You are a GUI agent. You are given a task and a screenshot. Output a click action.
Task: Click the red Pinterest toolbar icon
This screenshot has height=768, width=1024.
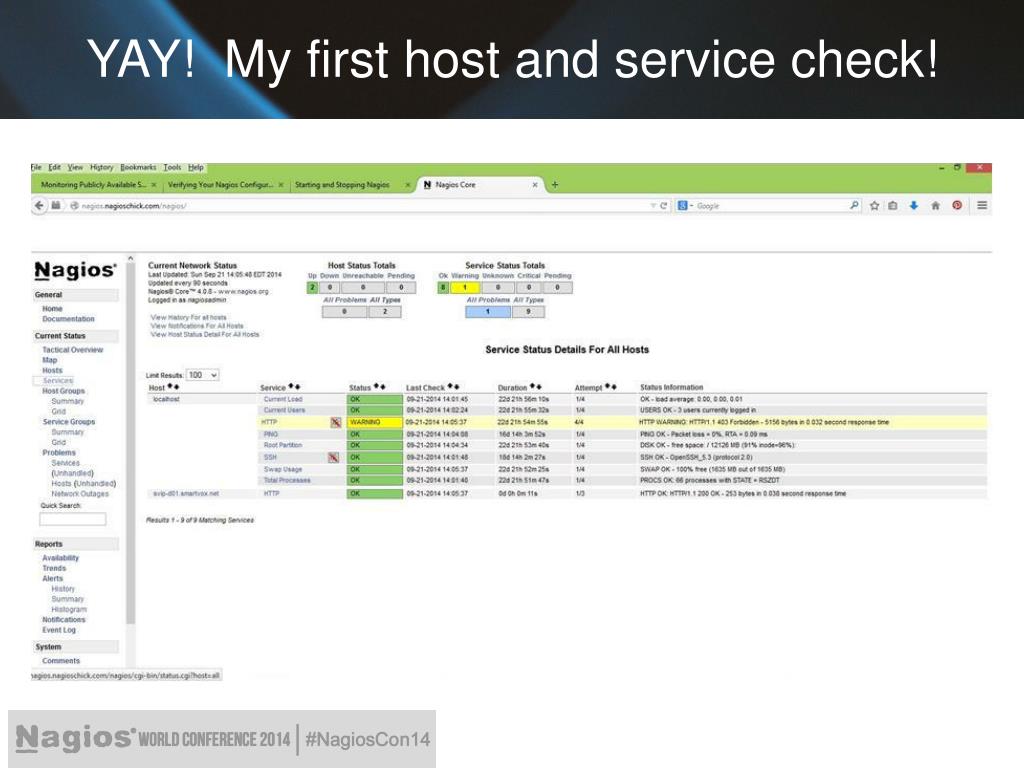pos(957,206)
